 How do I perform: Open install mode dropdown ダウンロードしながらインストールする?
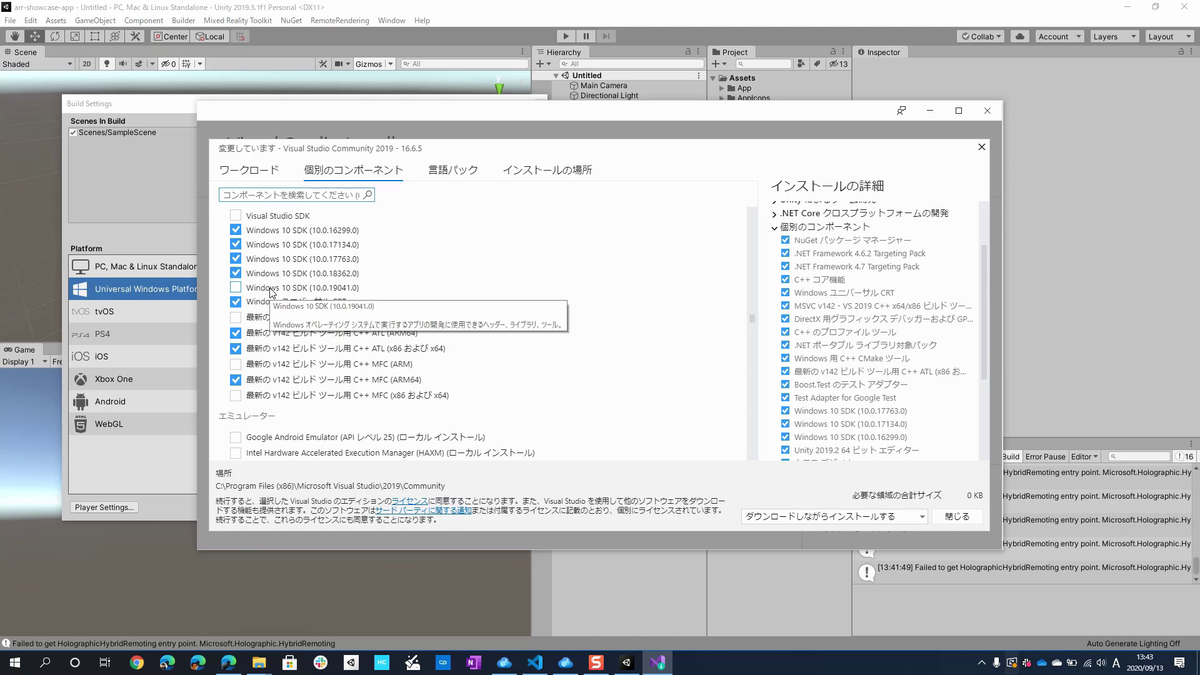click(835, 517)
